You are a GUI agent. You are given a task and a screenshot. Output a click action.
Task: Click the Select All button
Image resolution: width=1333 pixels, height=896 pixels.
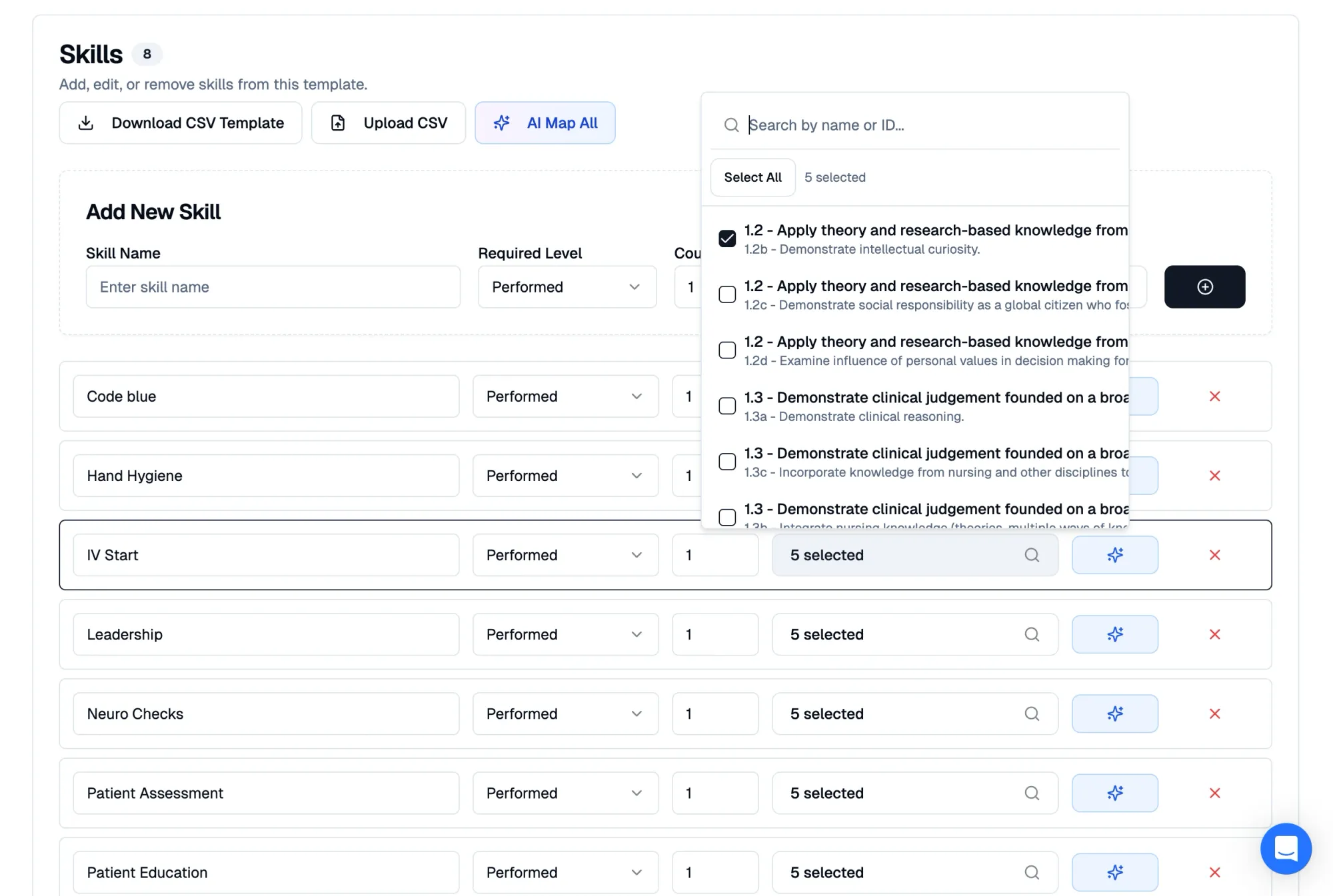tap(752, 177)
